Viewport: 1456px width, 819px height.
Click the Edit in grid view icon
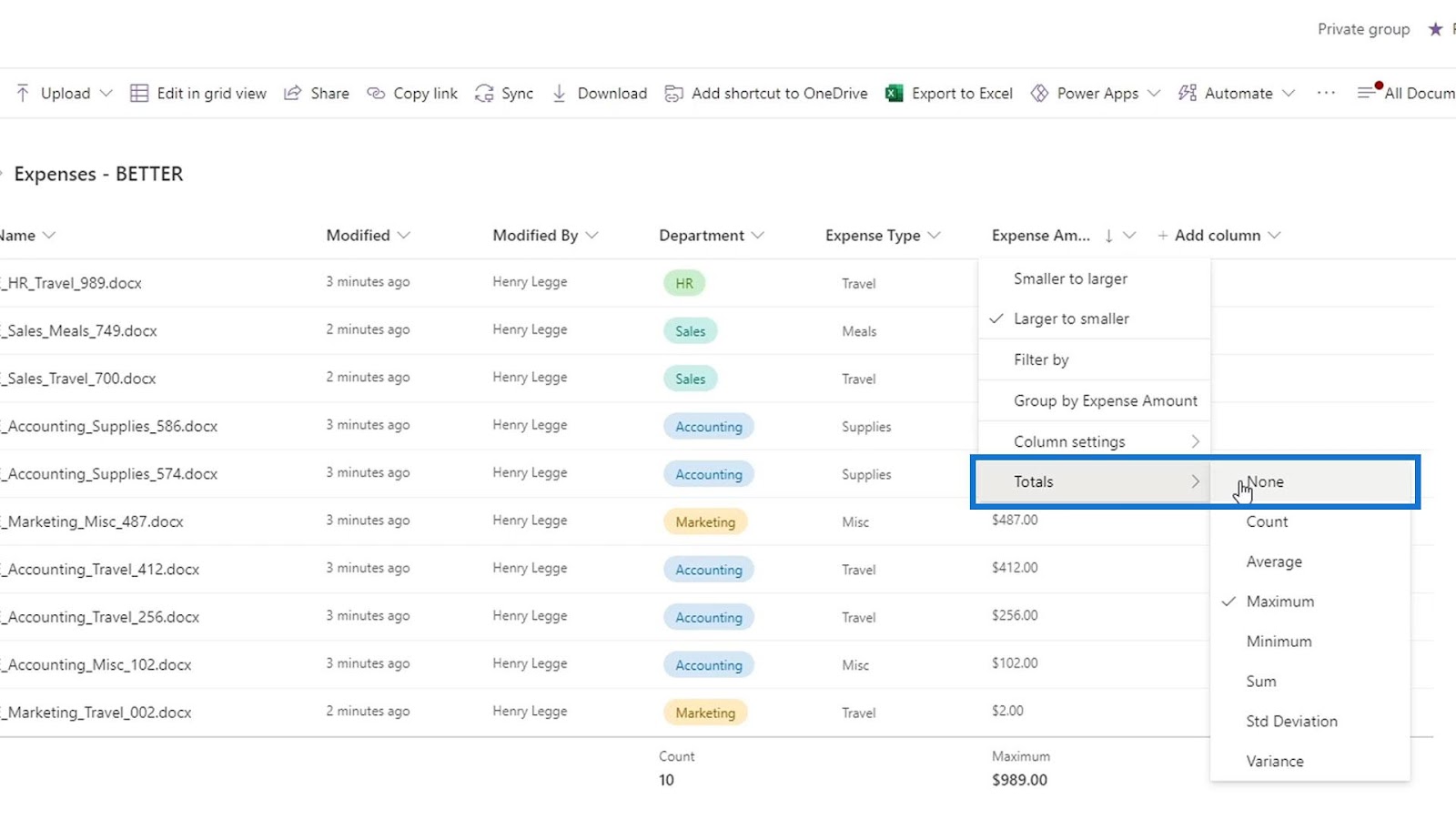[139, 93]
